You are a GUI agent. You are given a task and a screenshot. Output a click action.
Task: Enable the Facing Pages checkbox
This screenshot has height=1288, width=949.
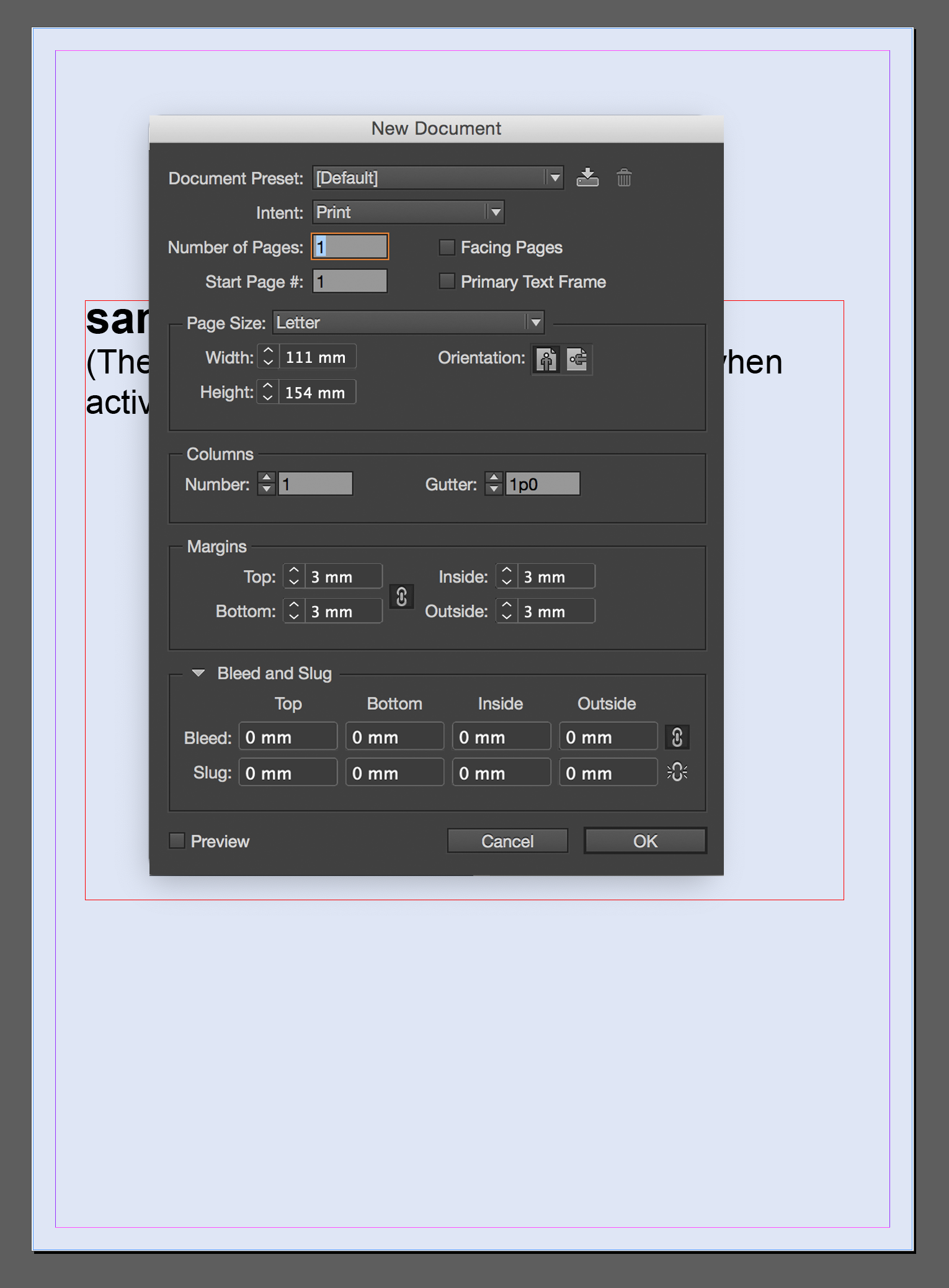click(447, 248)
